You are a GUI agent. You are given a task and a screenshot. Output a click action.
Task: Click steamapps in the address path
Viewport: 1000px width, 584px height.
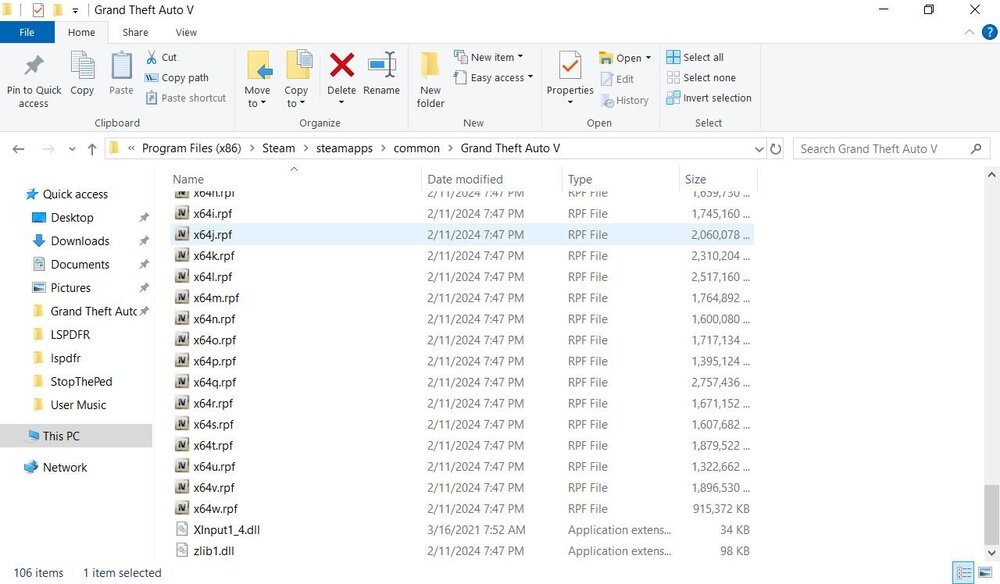[x=344, y=149]
